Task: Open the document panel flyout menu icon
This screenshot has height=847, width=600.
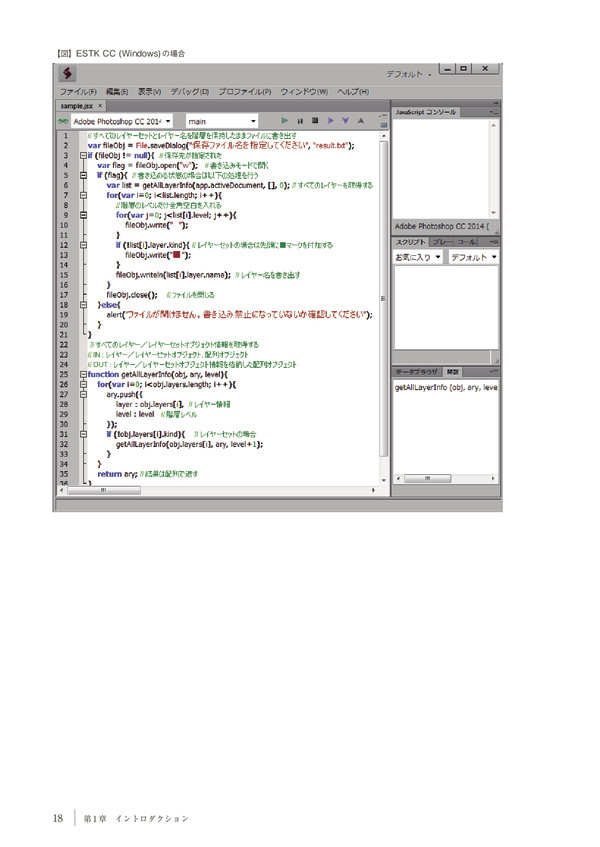Action: click(x=383, y=116)
